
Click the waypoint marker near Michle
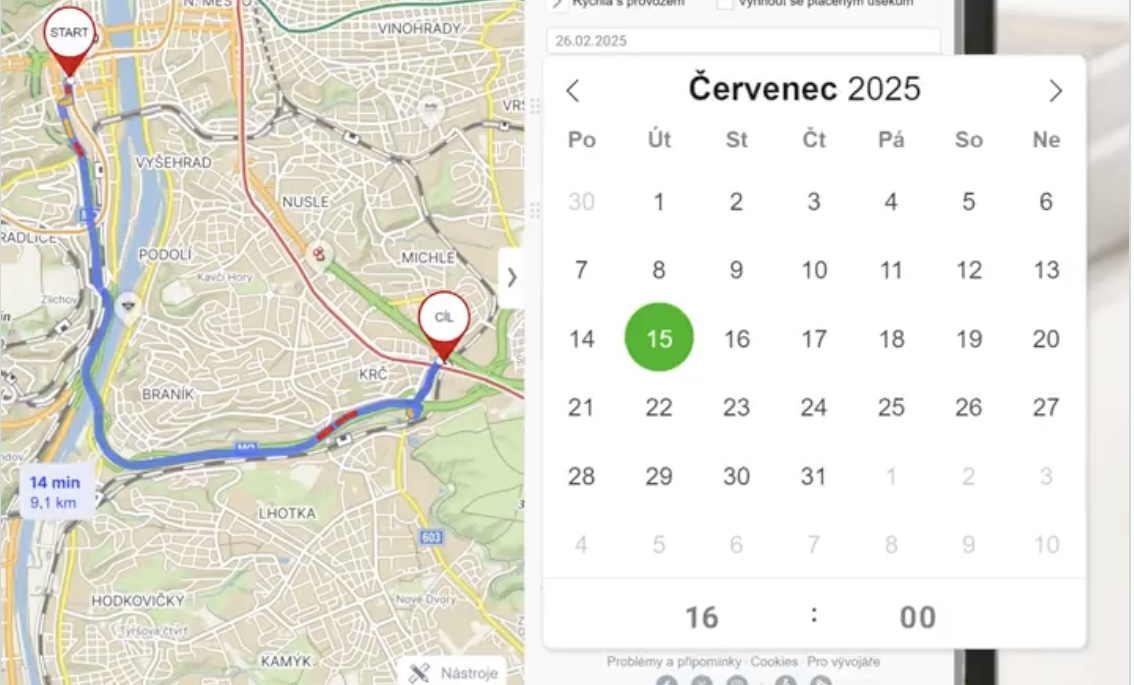pyautogui.click(x=318, y=254)
